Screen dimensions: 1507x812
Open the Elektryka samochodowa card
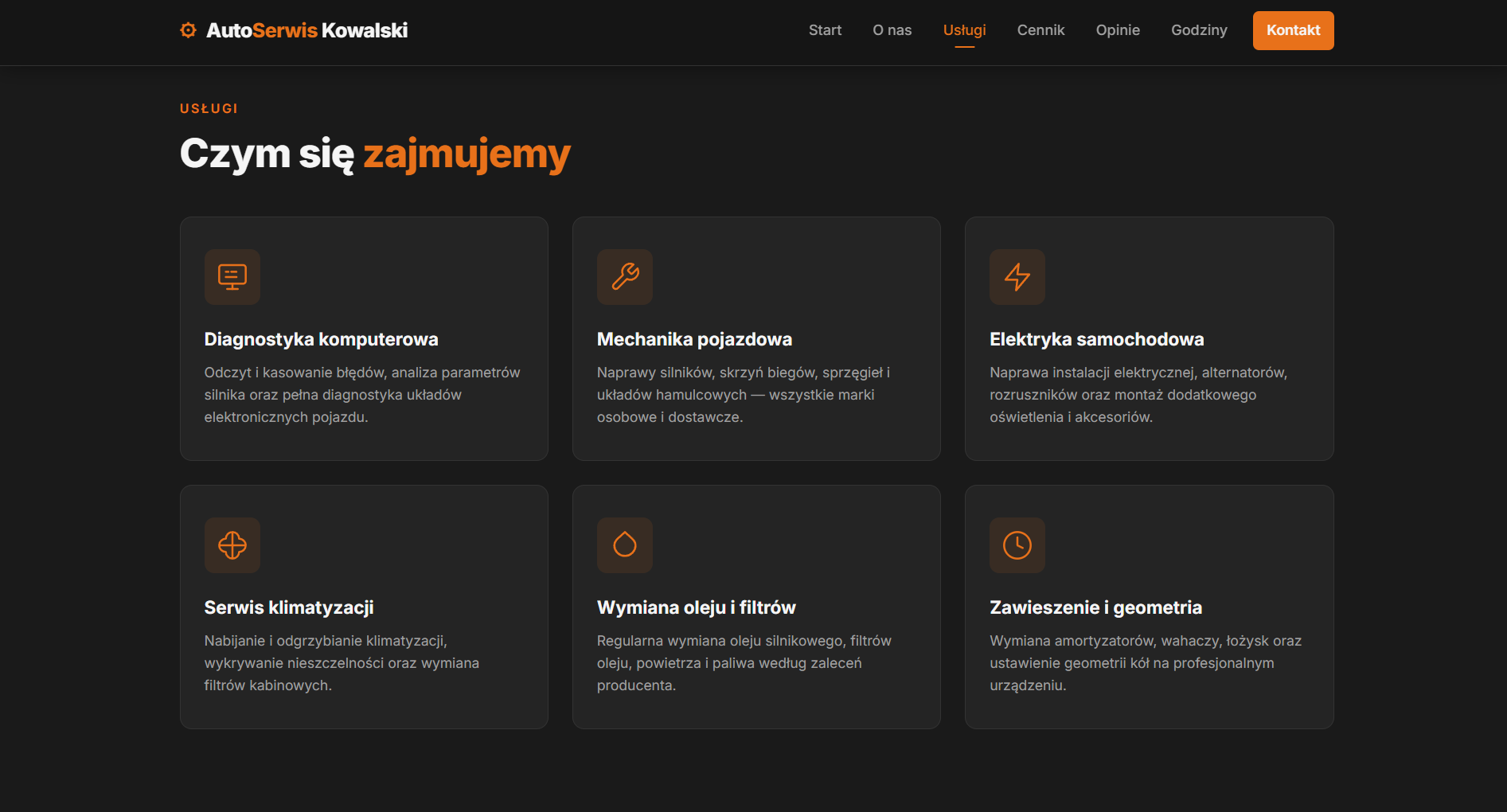1149,338
